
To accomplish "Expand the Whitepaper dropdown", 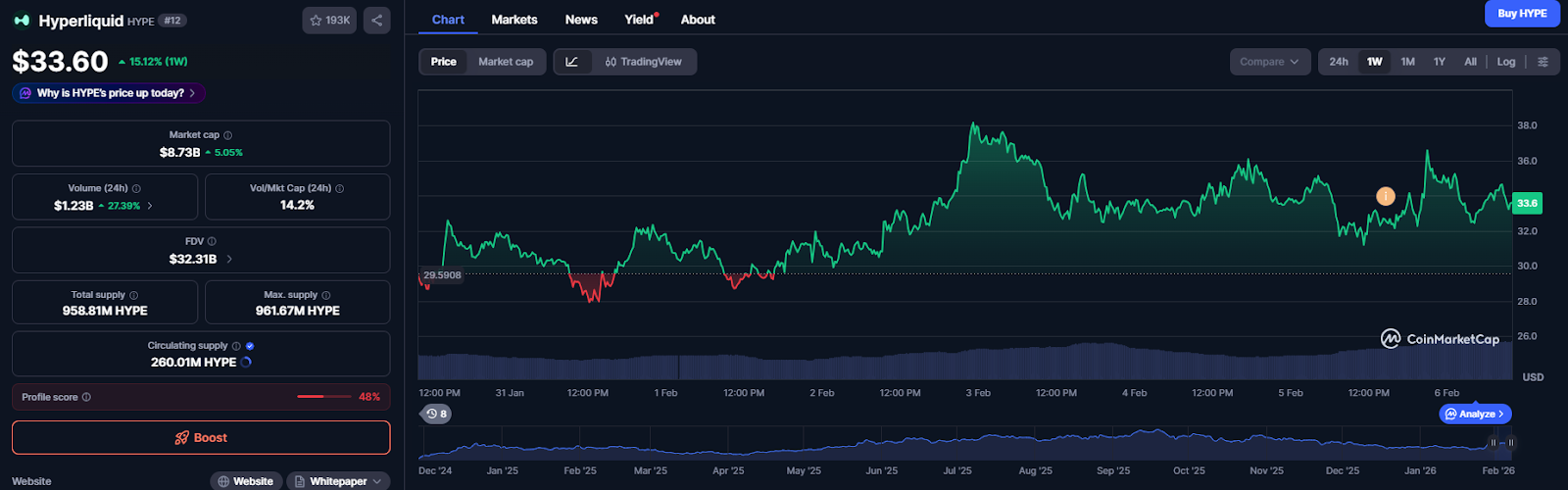I will coord(338,481).
